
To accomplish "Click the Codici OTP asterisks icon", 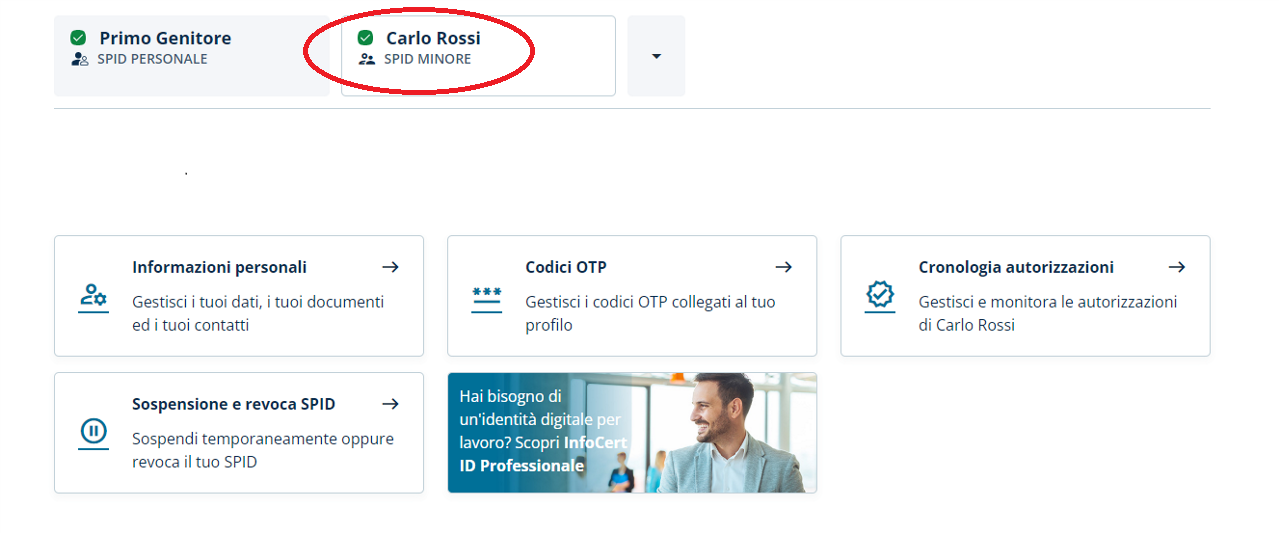I will 487,297.
